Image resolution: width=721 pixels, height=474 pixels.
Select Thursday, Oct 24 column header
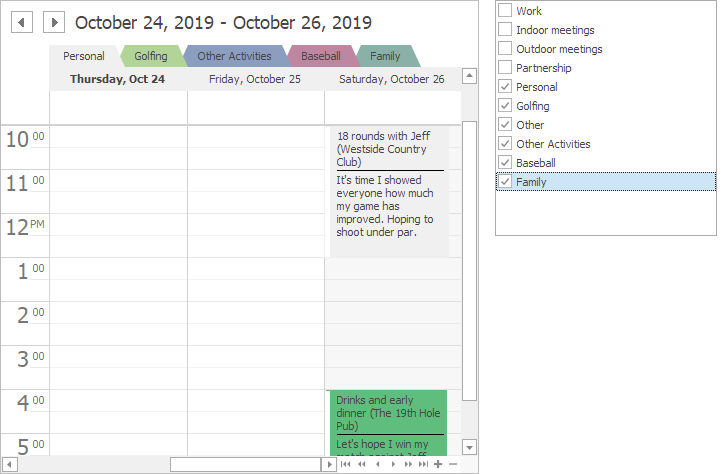[x=118, y=79]
